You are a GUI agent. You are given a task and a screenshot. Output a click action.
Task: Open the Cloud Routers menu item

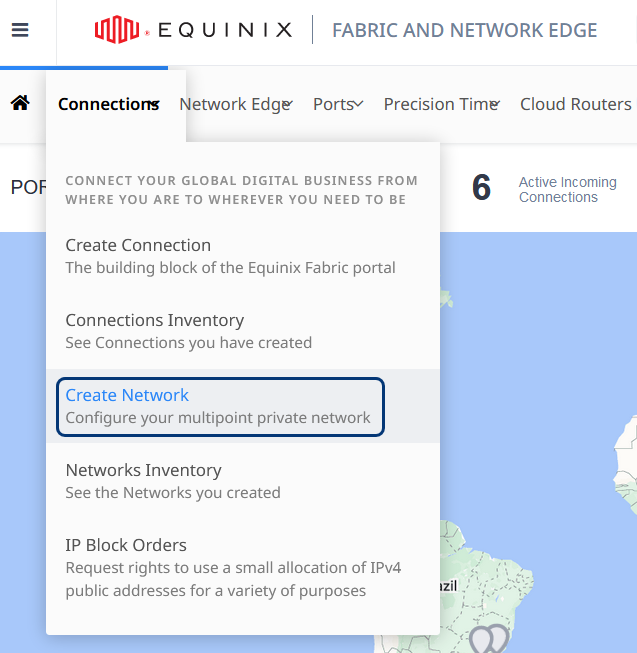pyautogui.click(x=575, y=104)
